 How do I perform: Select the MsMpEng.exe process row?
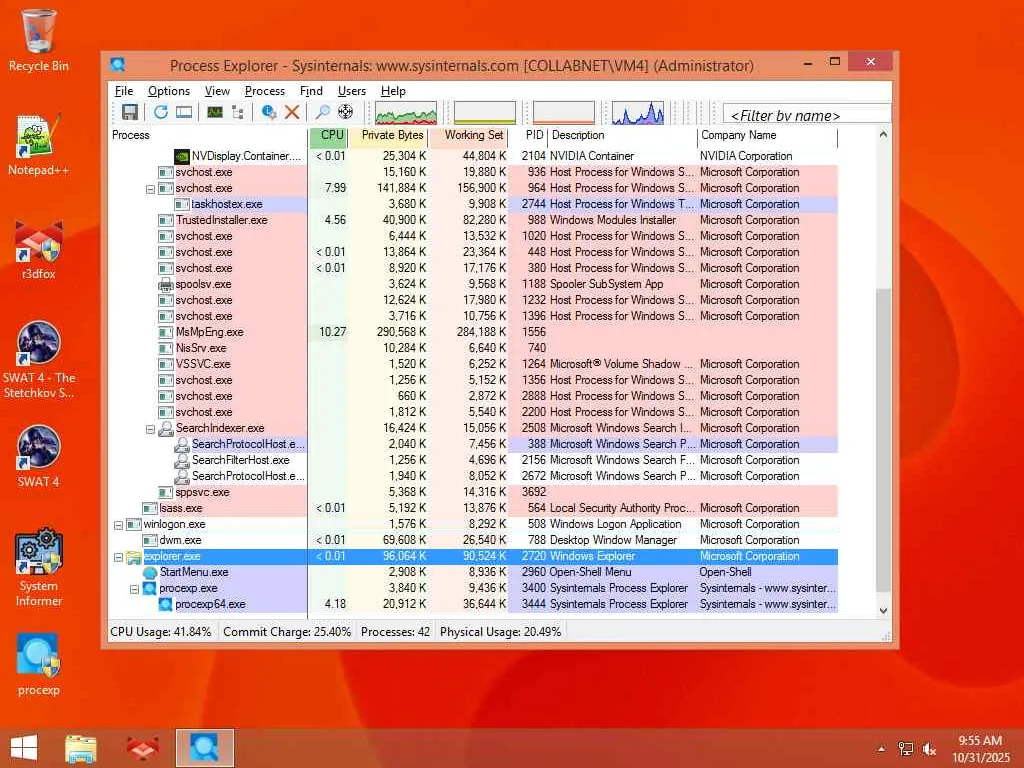[473, 332]
